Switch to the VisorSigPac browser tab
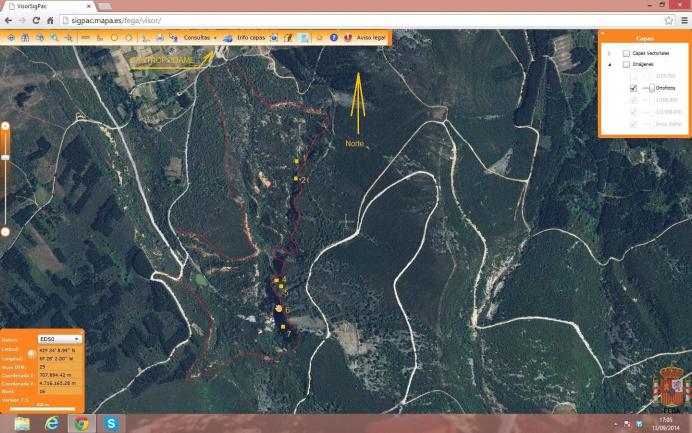 coord(45,5)
